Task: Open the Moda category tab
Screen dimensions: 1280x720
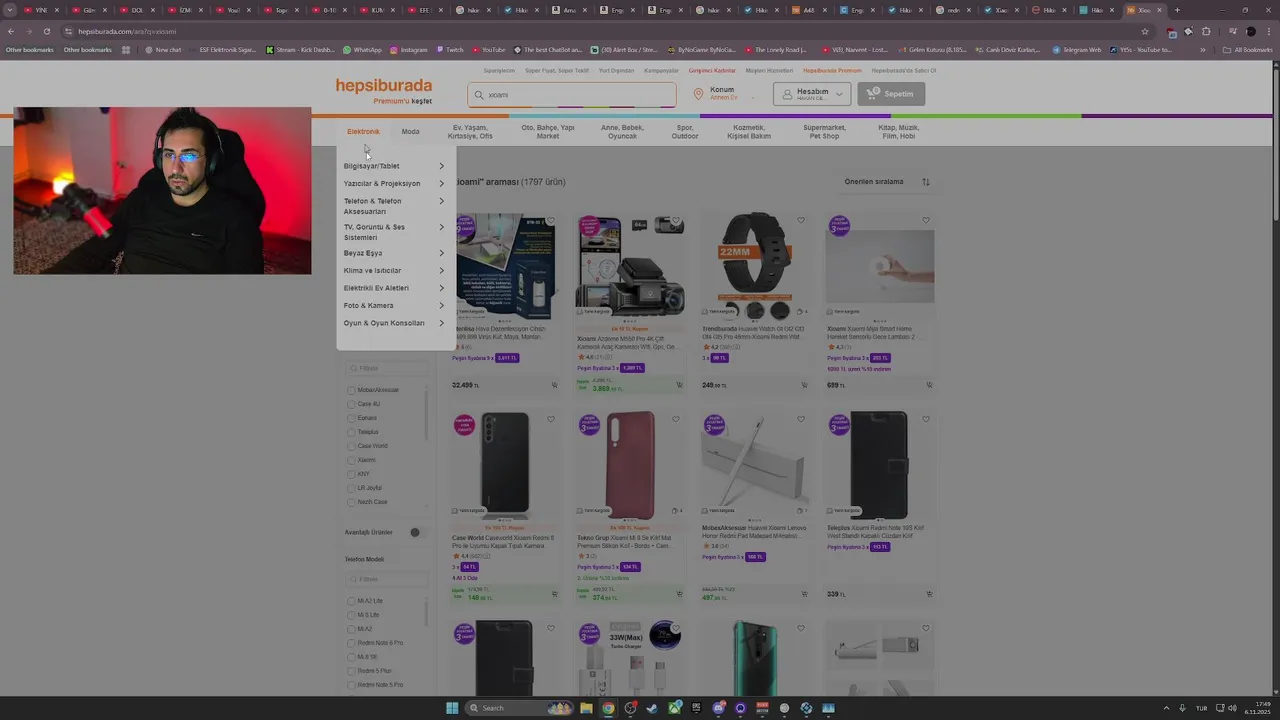Action: click(x=410, y=132)
